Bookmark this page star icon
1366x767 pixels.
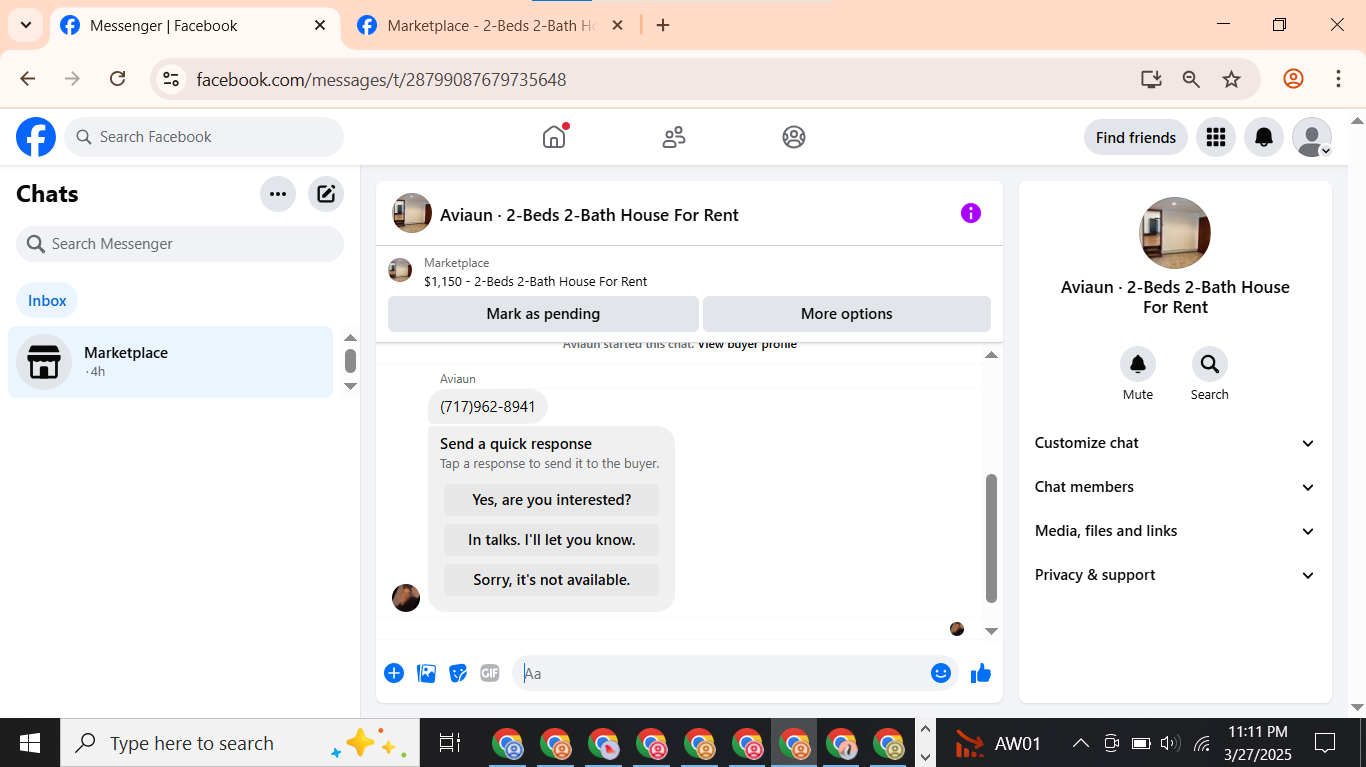coord(1232,79)
